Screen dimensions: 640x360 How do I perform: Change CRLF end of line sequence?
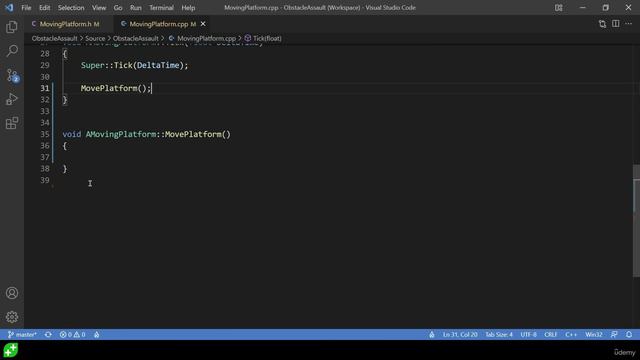551,335
